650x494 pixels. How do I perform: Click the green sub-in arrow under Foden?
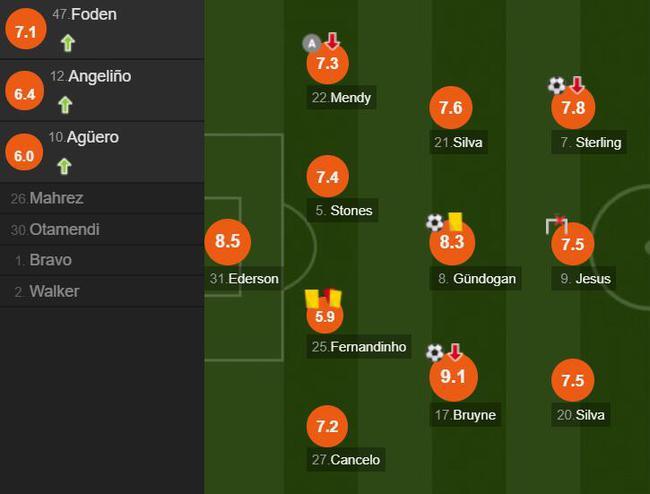[x=68, y=43]
